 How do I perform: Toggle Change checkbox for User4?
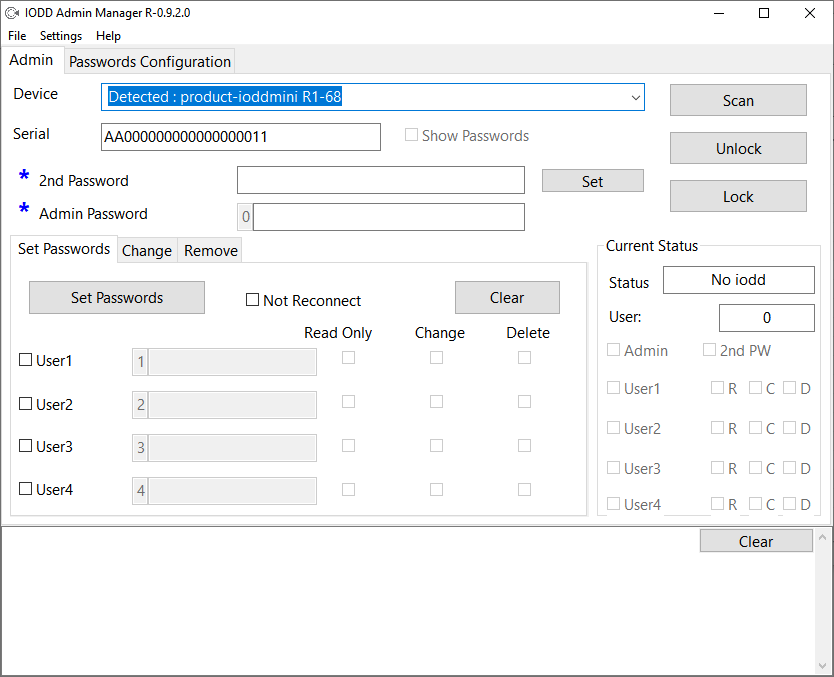coord(436,489)
